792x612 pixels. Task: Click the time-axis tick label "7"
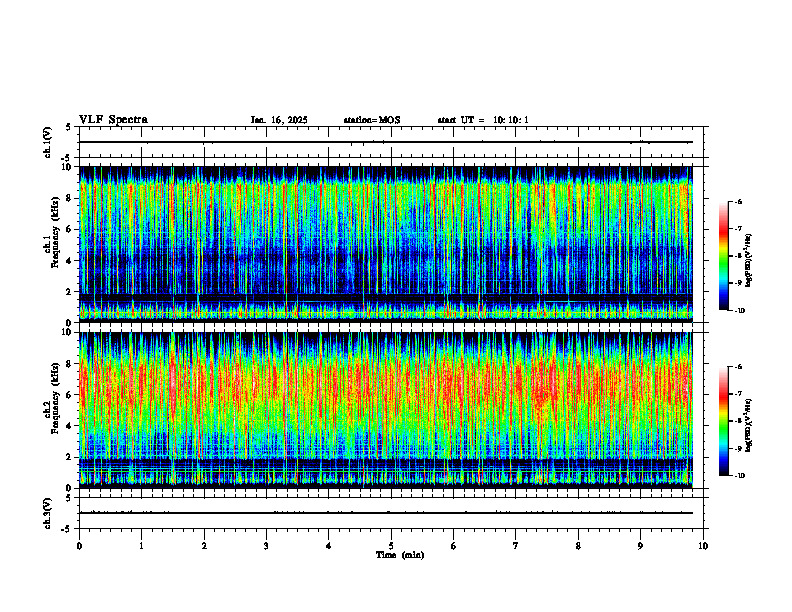(x=516, y=546)
